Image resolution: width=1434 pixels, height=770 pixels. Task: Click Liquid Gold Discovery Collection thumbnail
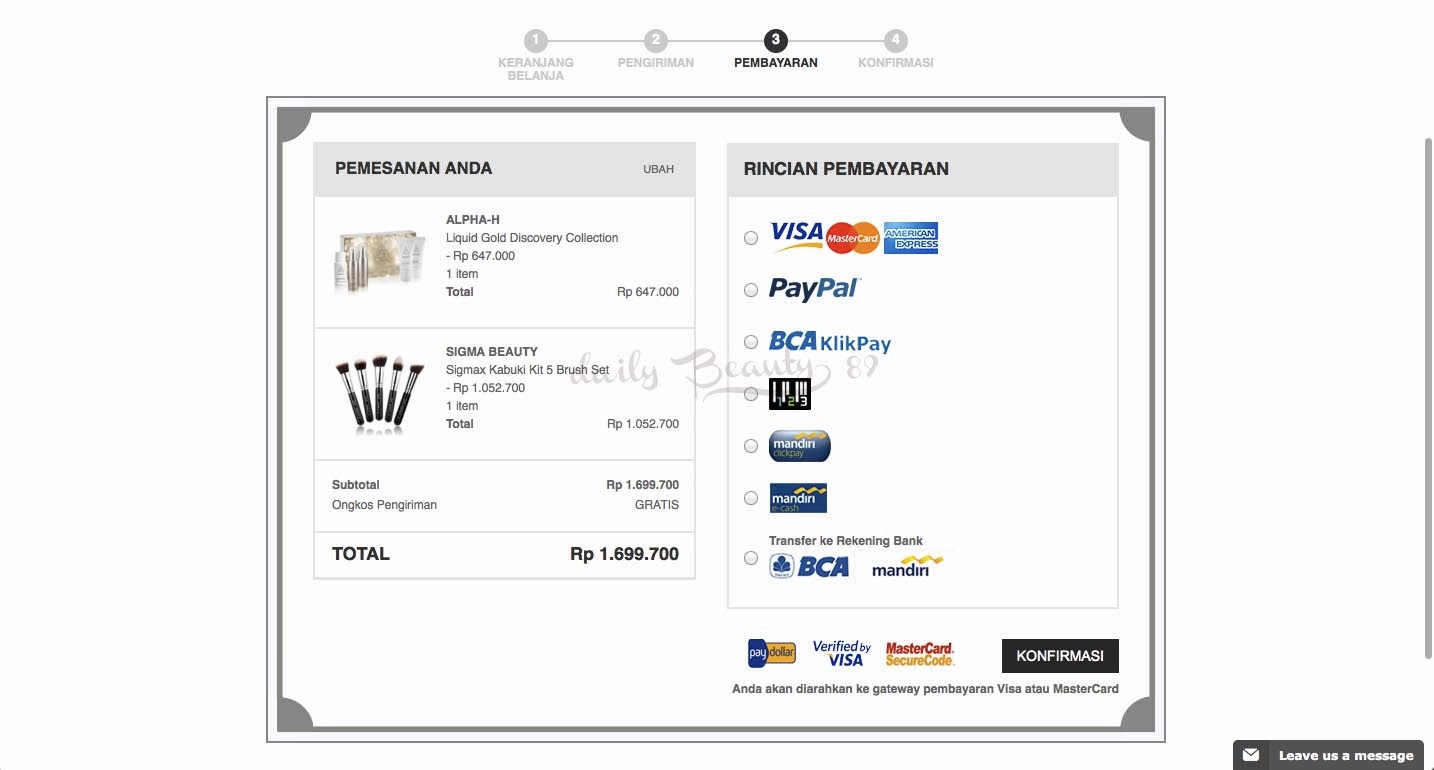coord(380,262)
